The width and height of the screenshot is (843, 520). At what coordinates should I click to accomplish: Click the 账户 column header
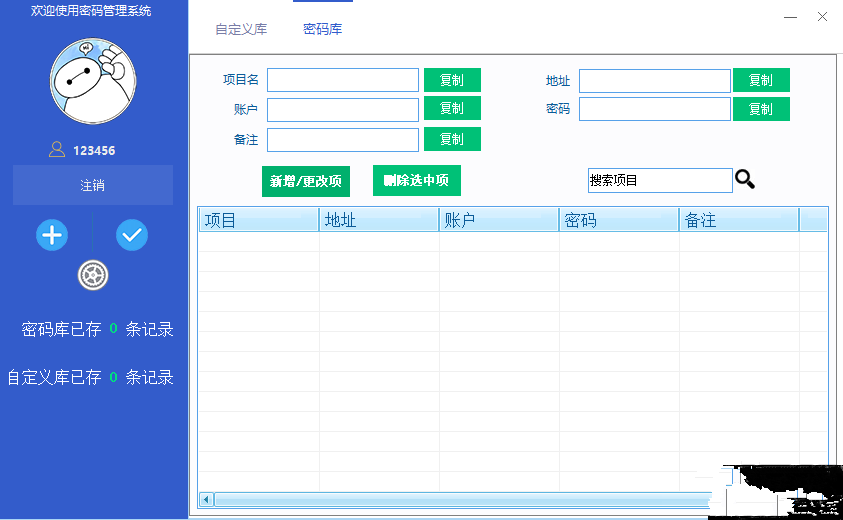coord(498,220)
